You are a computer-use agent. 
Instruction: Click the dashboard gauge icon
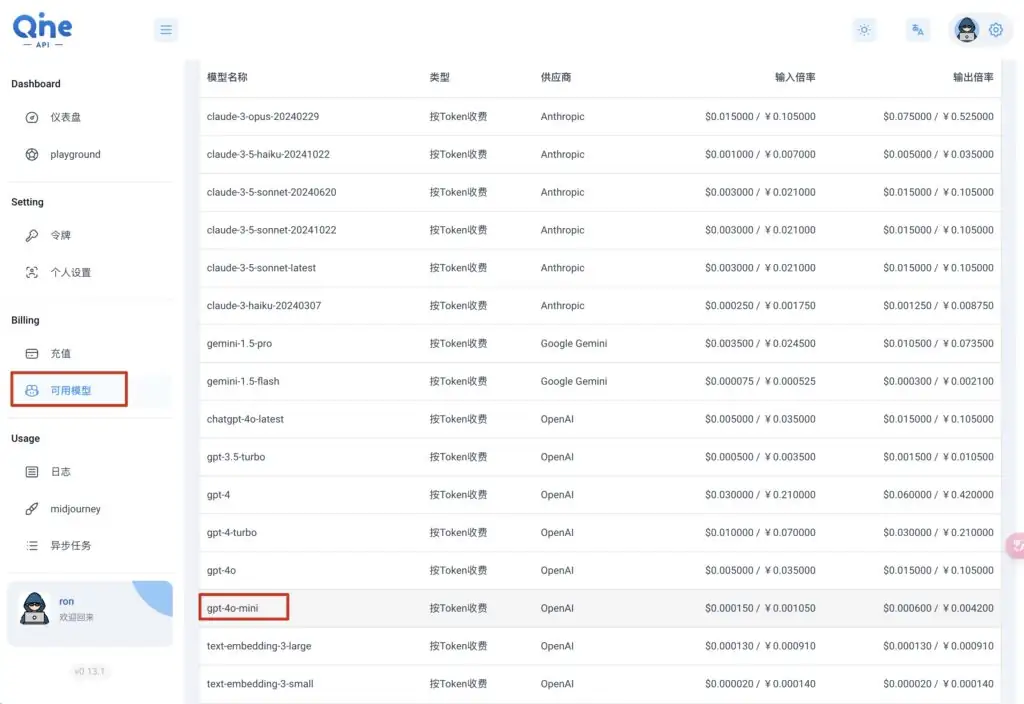pyautogui.click(x=32, y=117)
